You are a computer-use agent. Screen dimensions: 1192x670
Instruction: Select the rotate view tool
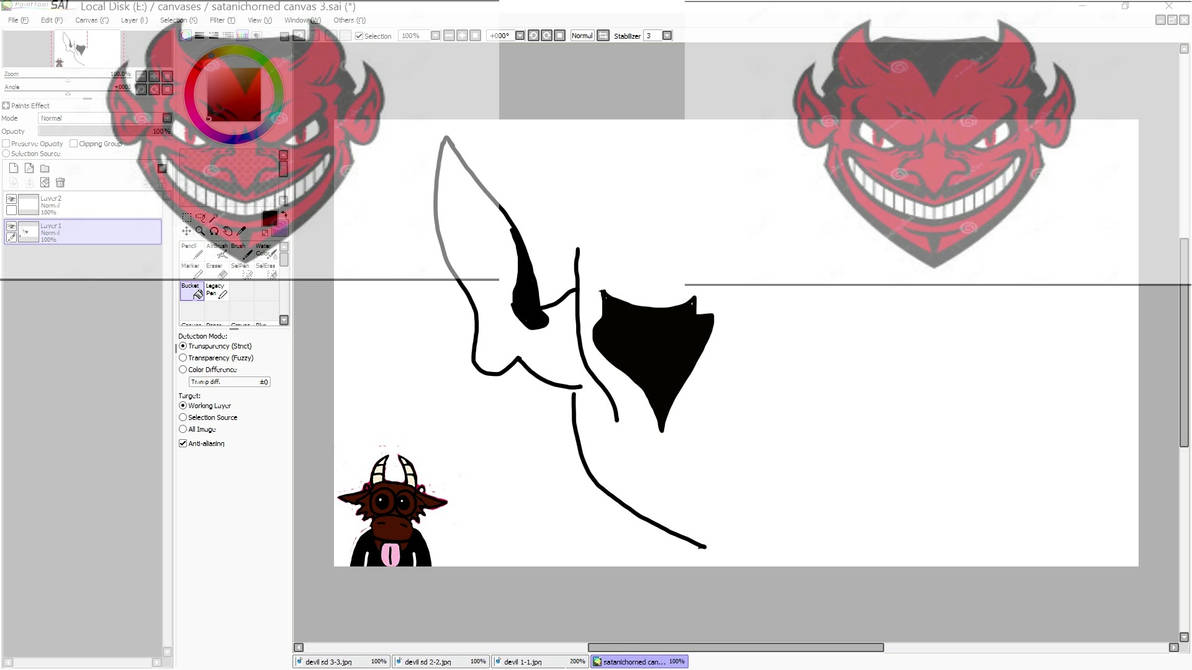[214, 230]
